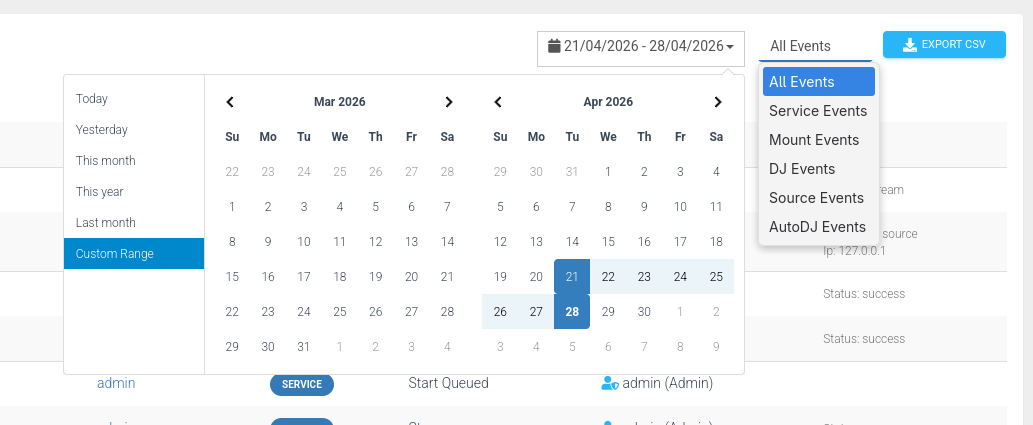Click the calendar icon in date range field

(x=554, y=46)
